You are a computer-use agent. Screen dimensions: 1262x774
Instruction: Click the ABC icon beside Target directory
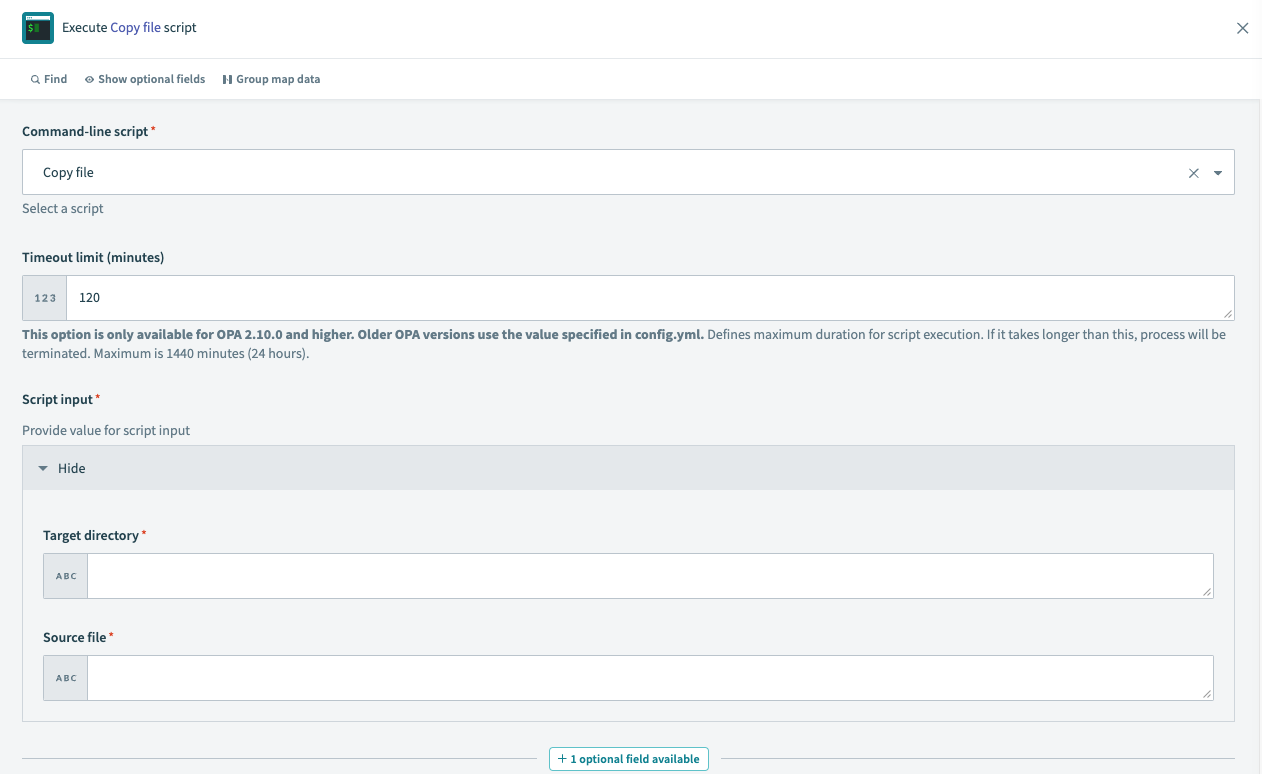pyautogui.click(x=66, y=576)
